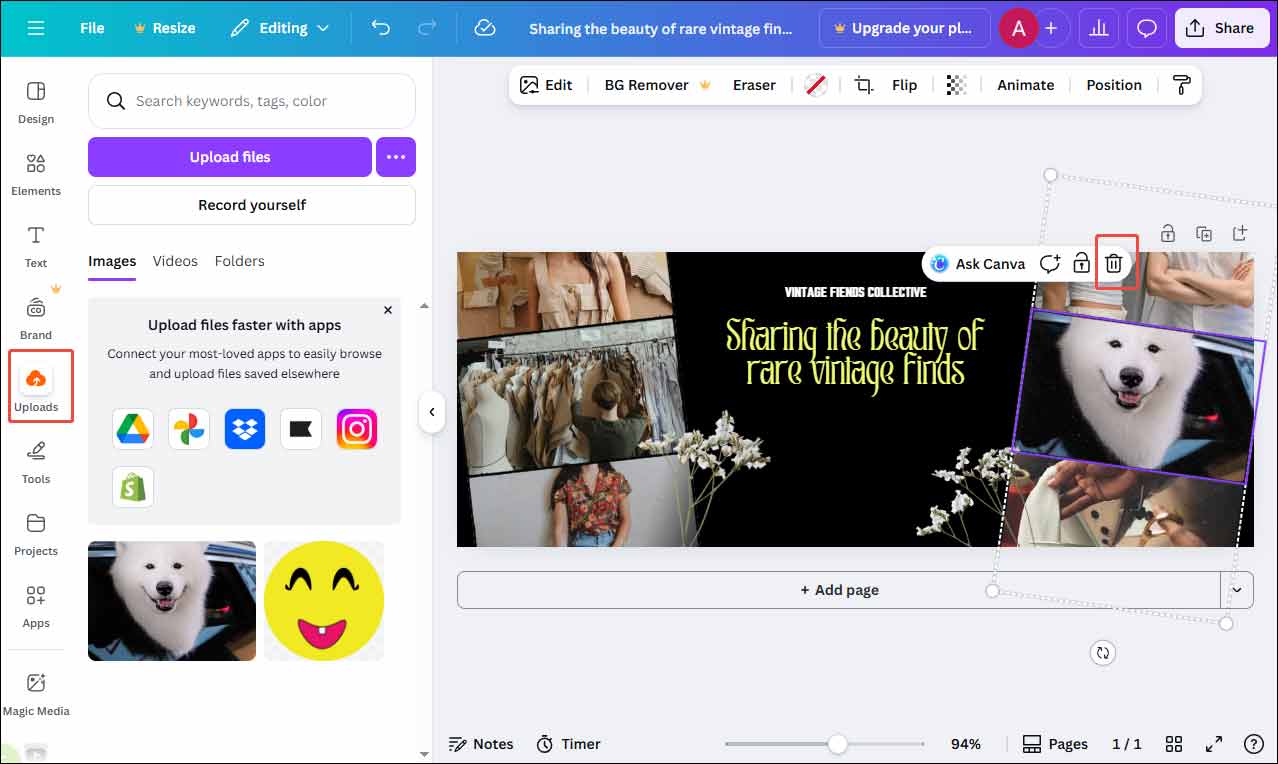Viewport: 1278px width, 764px height.
Task: Expand the Add page dropdown arrow
Action: pos(1237,589)
